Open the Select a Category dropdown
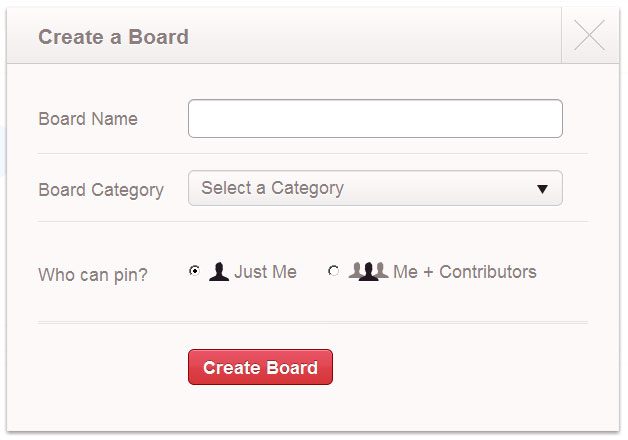This screenshot has width=628, height=440. (375, 188)
